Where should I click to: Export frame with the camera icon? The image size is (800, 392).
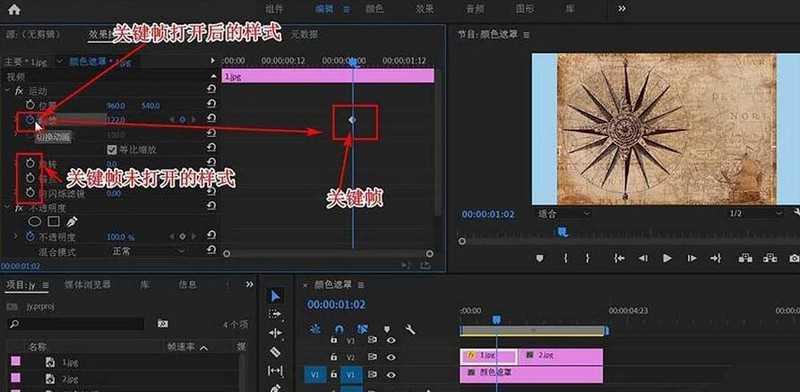(x=794, y=259)
